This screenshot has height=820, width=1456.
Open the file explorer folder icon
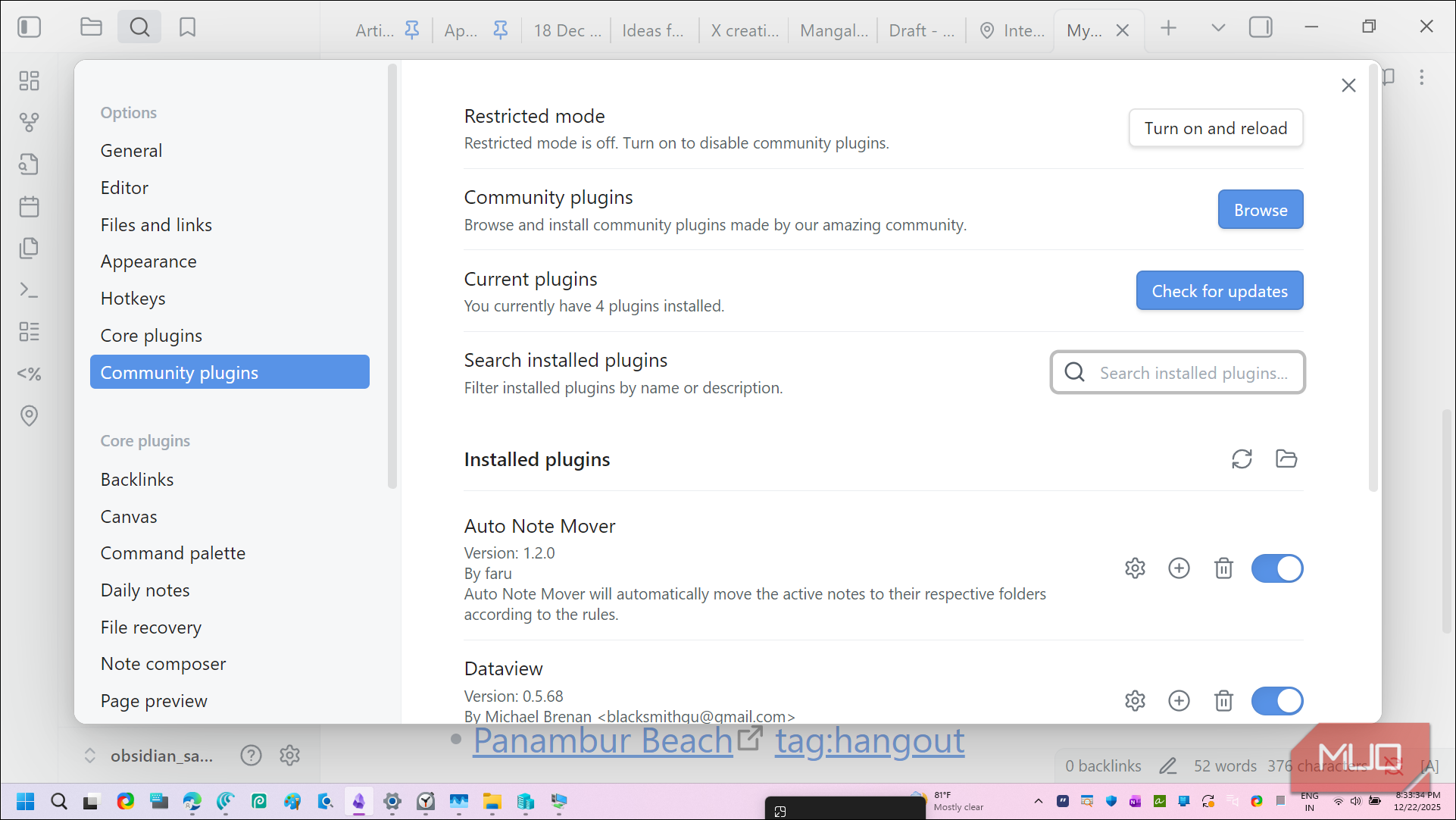[91, 28]
